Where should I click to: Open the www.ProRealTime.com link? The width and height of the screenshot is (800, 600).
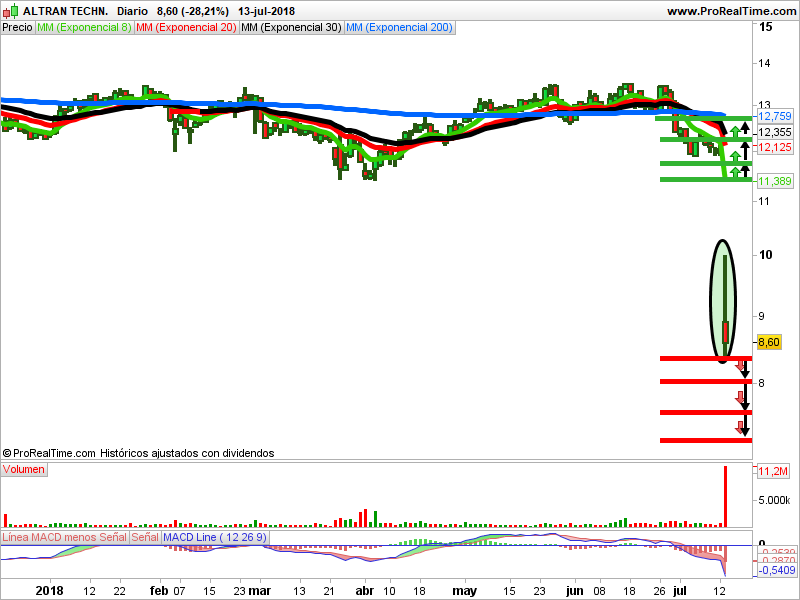[733, 11]
